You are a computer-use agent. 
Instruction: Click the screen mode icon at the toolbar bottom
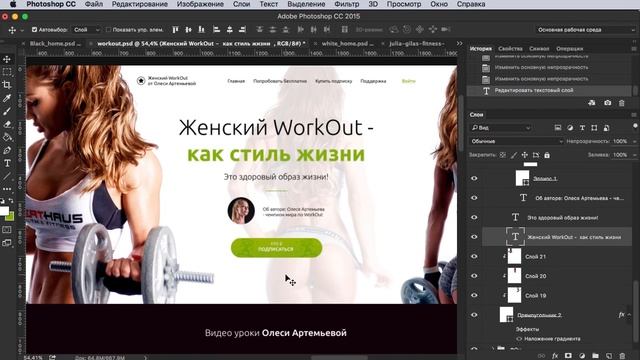tap(7, 243)
